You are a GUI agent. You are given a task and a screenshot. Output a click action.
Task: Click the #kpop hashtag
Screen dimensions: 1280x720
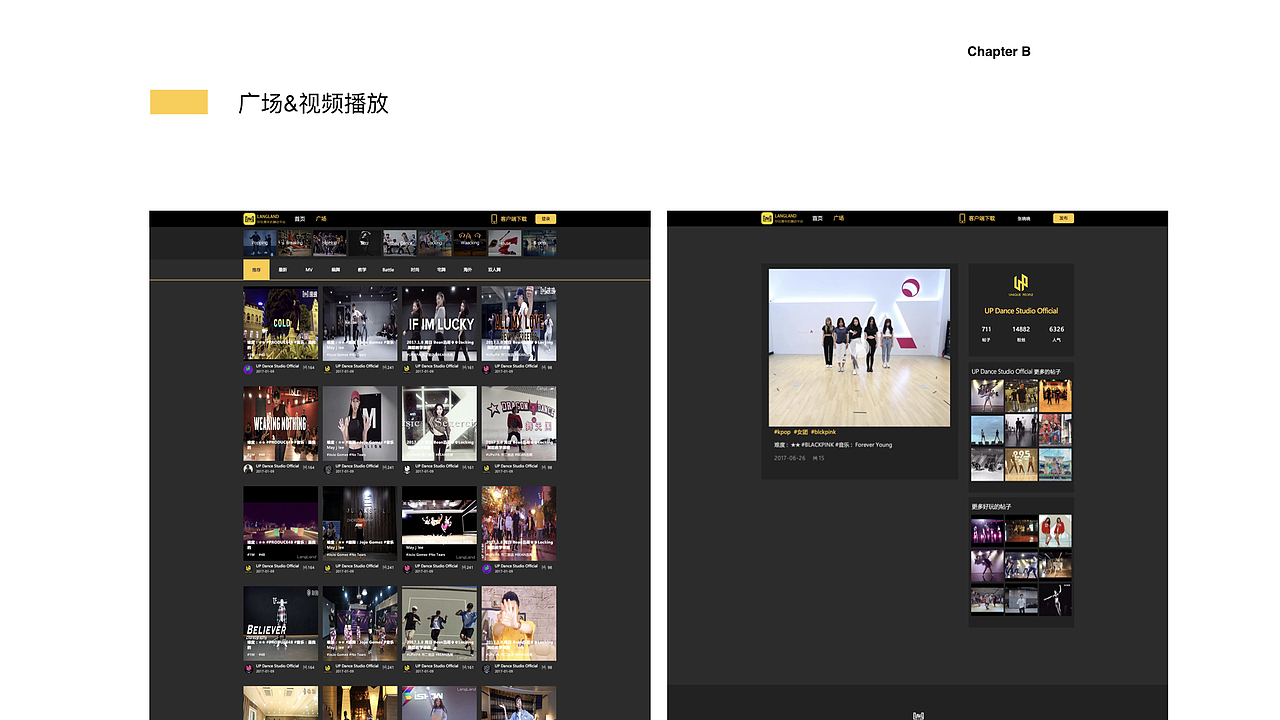[782, 432]
